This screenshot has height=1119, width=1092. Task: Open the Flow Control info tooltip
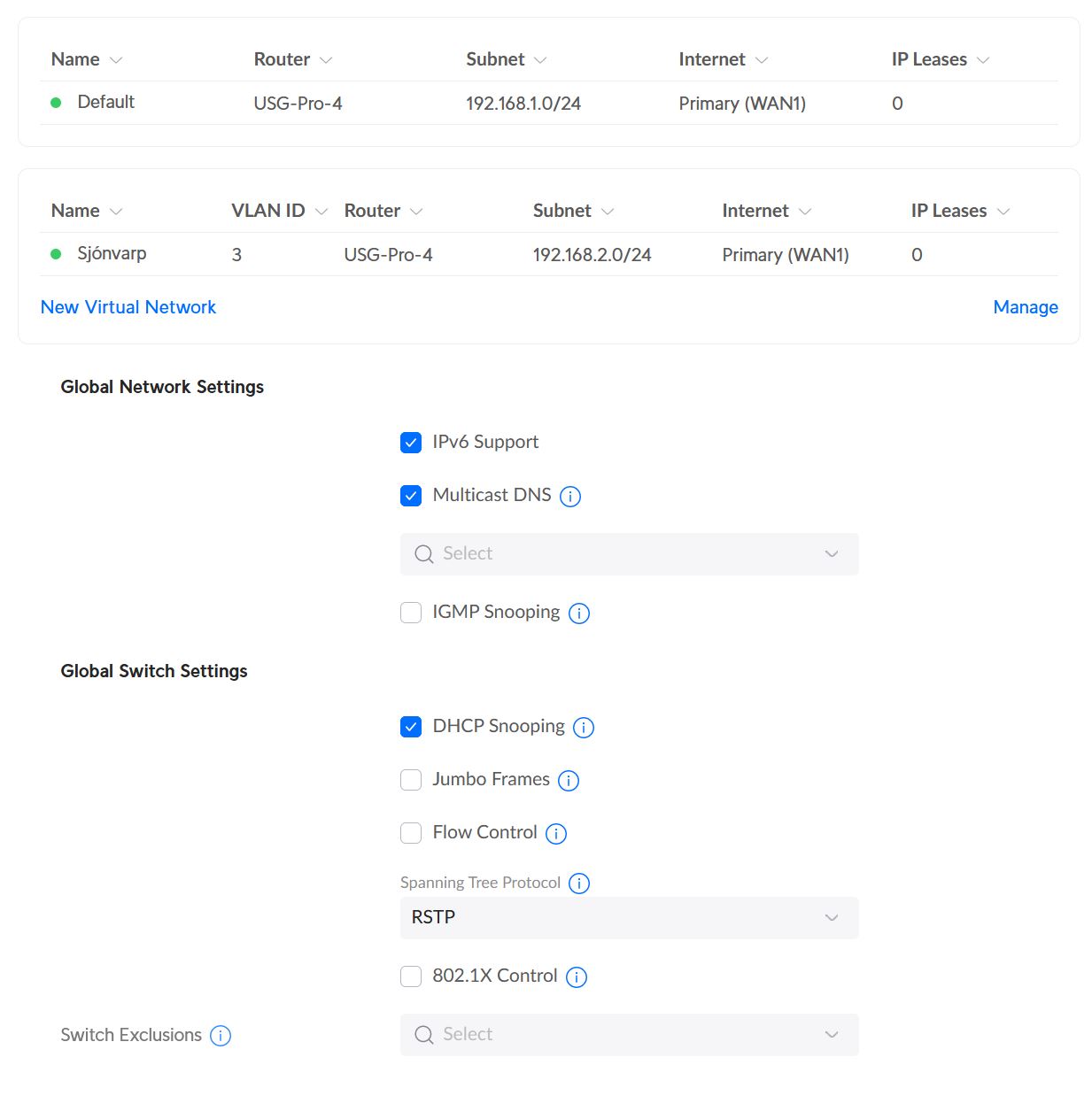556,833
